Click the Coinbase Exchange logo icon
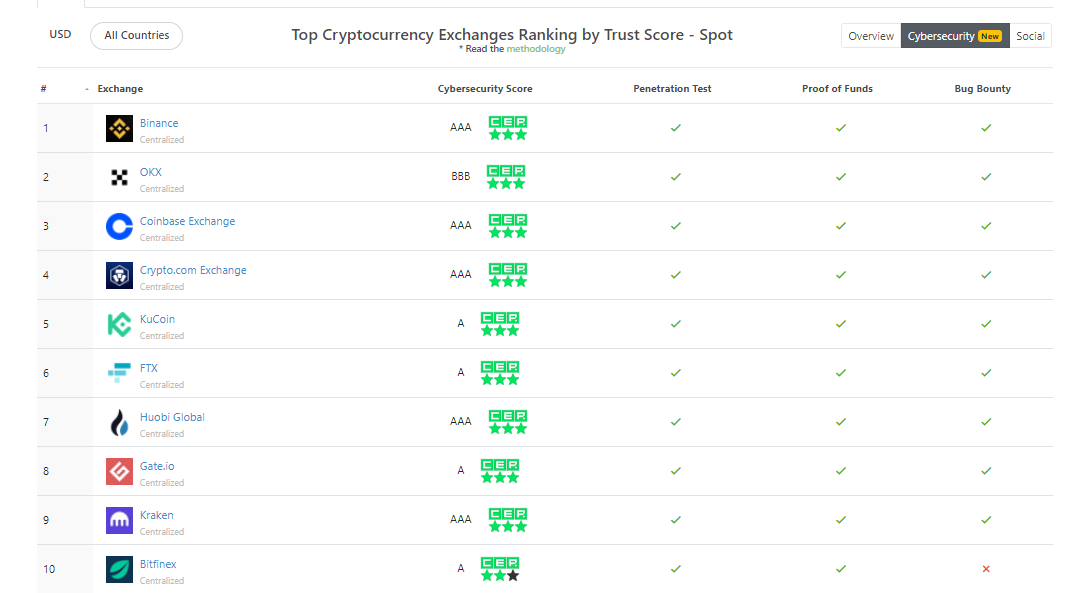The height and width of the screenshot is (593, 1074). click(119, 227)
